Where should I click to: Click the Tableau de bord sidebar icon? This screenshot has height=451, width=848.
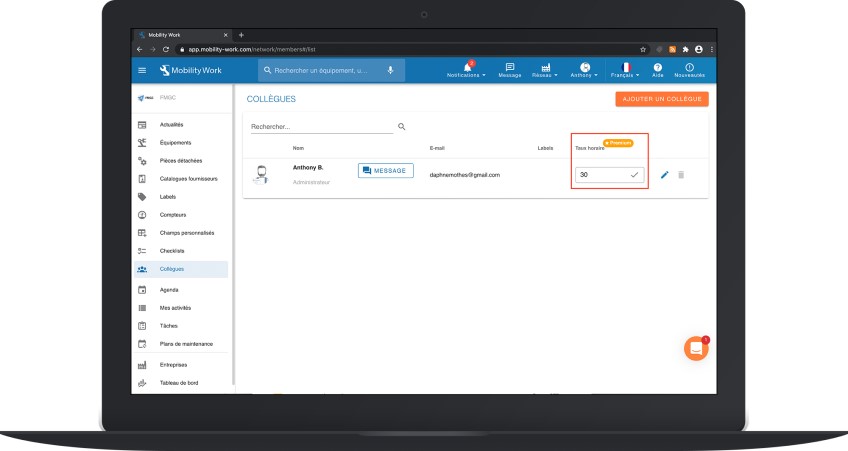point(142,383)
